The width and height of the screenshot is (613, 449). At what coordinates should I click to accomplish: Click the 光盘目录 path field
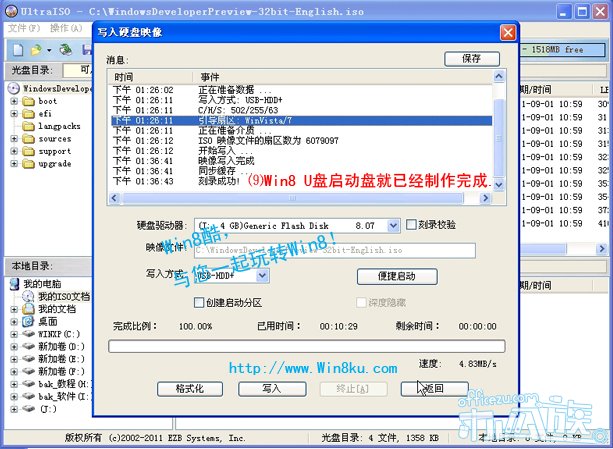click(77, 70)
